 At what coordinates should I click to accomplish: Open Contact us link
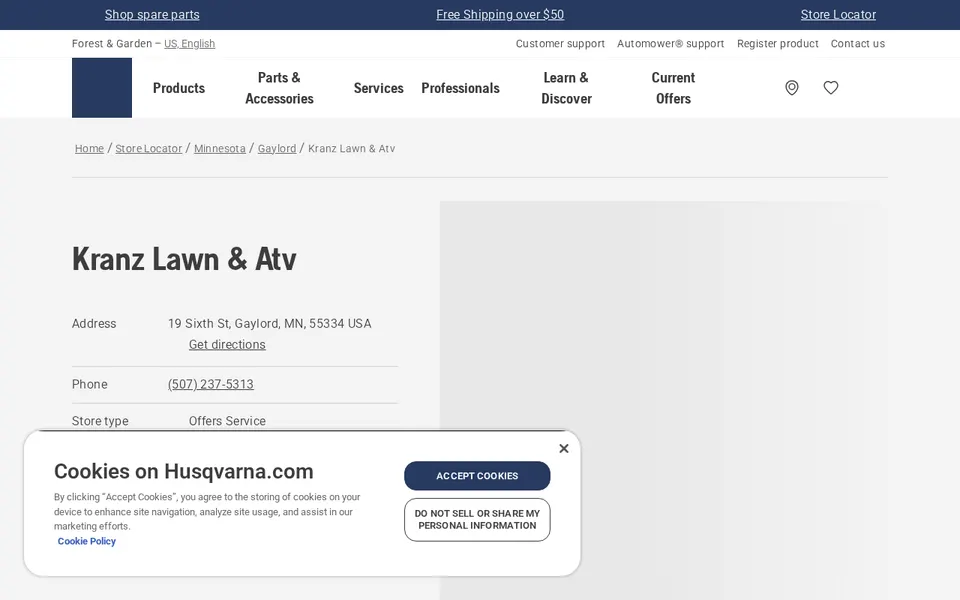858,43
